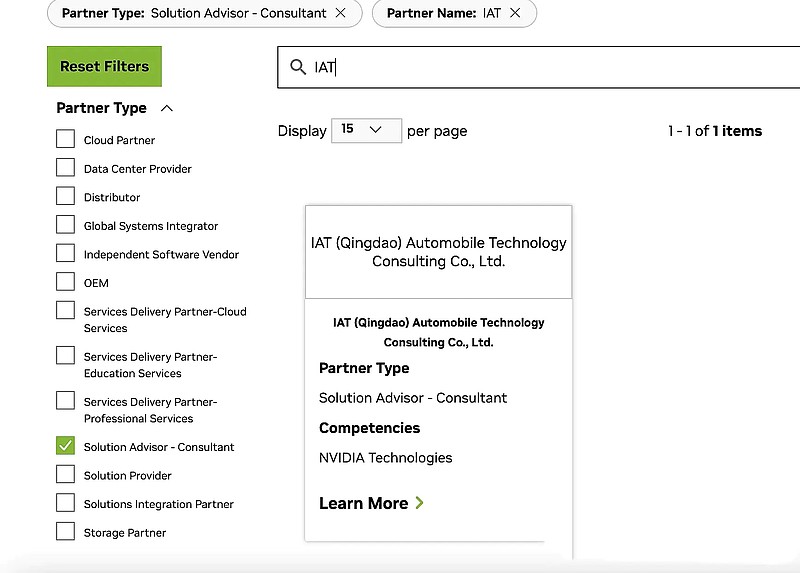Collapse the Partner Type filter section
This screenshot has width=800, height=573.
(167, 108)
